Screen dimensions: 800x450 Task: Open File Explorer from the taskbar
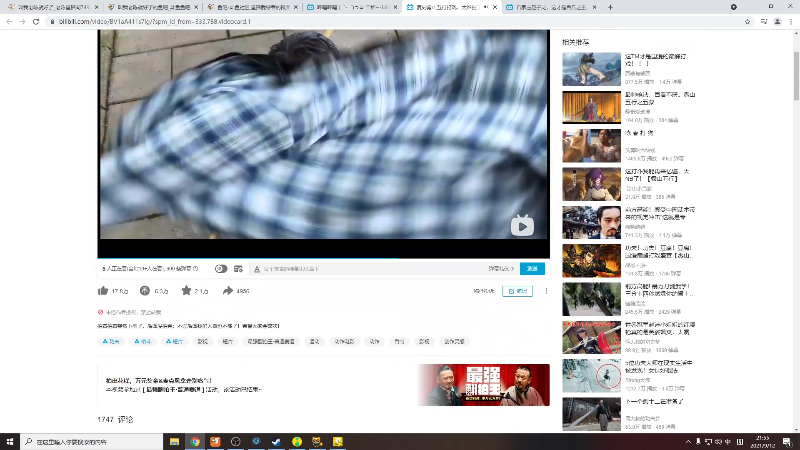[174, 441]
